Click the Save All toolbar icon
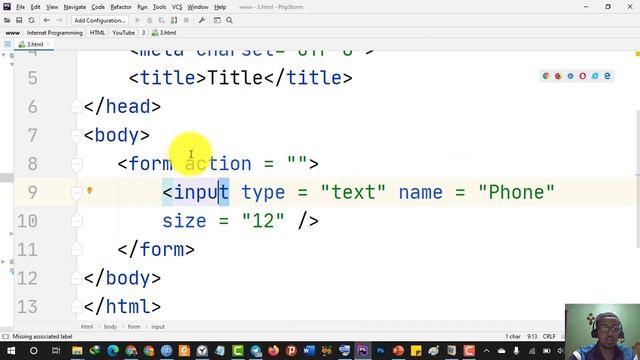The height and width of the screenshot is (360, 640). (x=19, y=20)
